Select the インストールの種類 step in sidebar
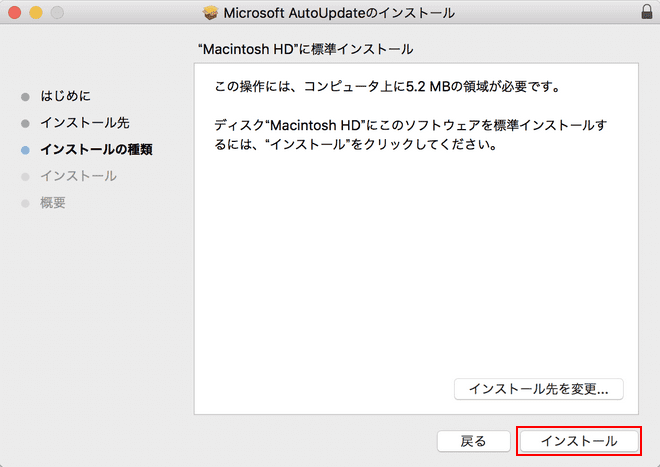 96,149
